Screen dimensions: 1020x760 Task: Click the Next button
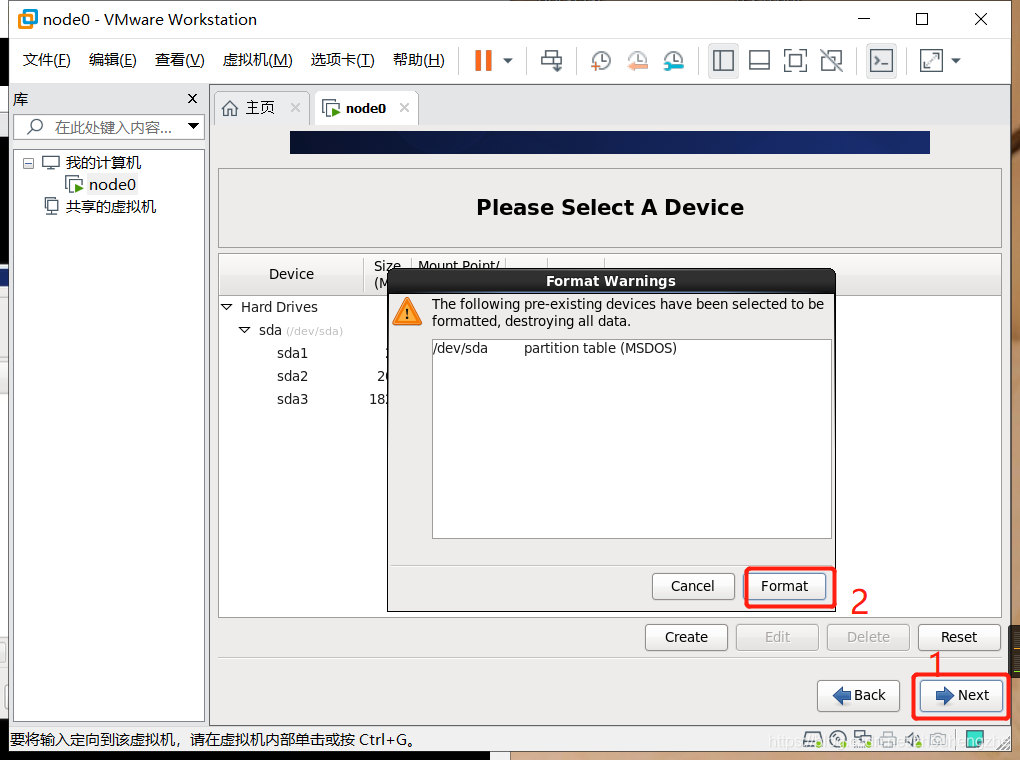[x=961, y=696]
